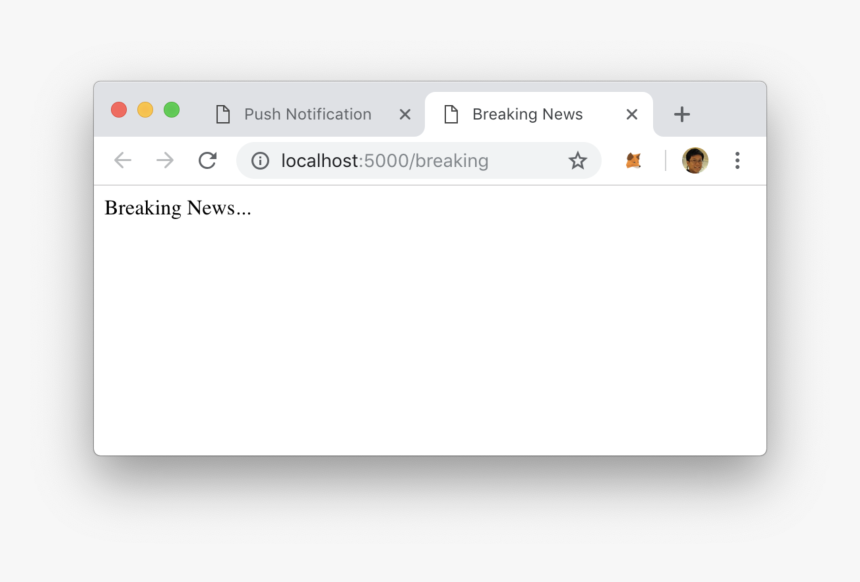Click the green zoom traffic light

(x=172, y=109)
